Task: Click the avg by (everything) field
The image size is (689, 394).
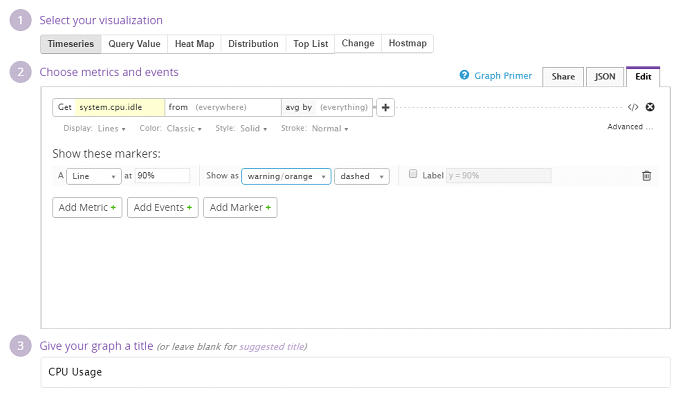Action: tap(327, 107)
